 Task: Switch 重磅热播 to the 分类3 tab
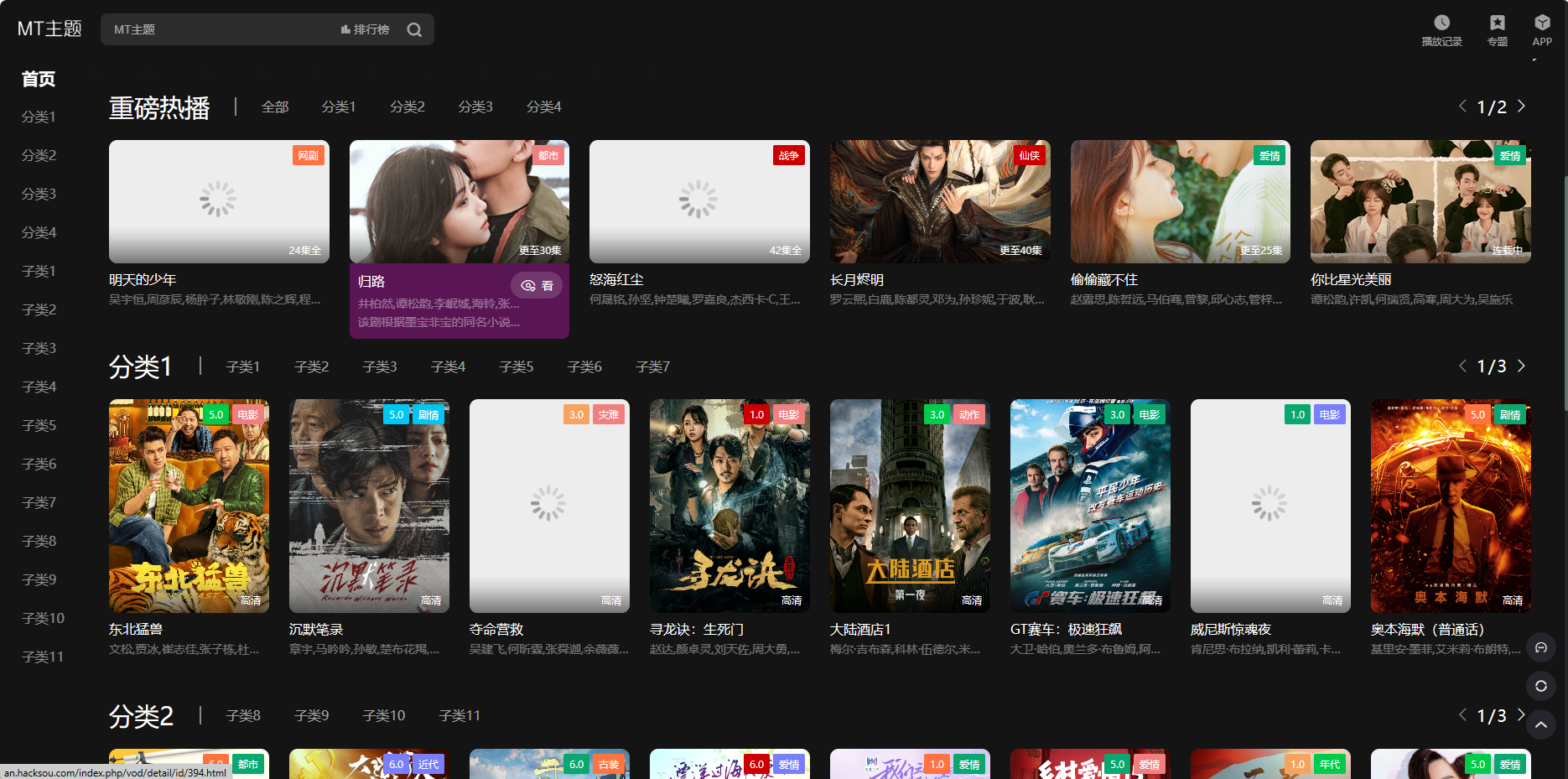(475, 106)
